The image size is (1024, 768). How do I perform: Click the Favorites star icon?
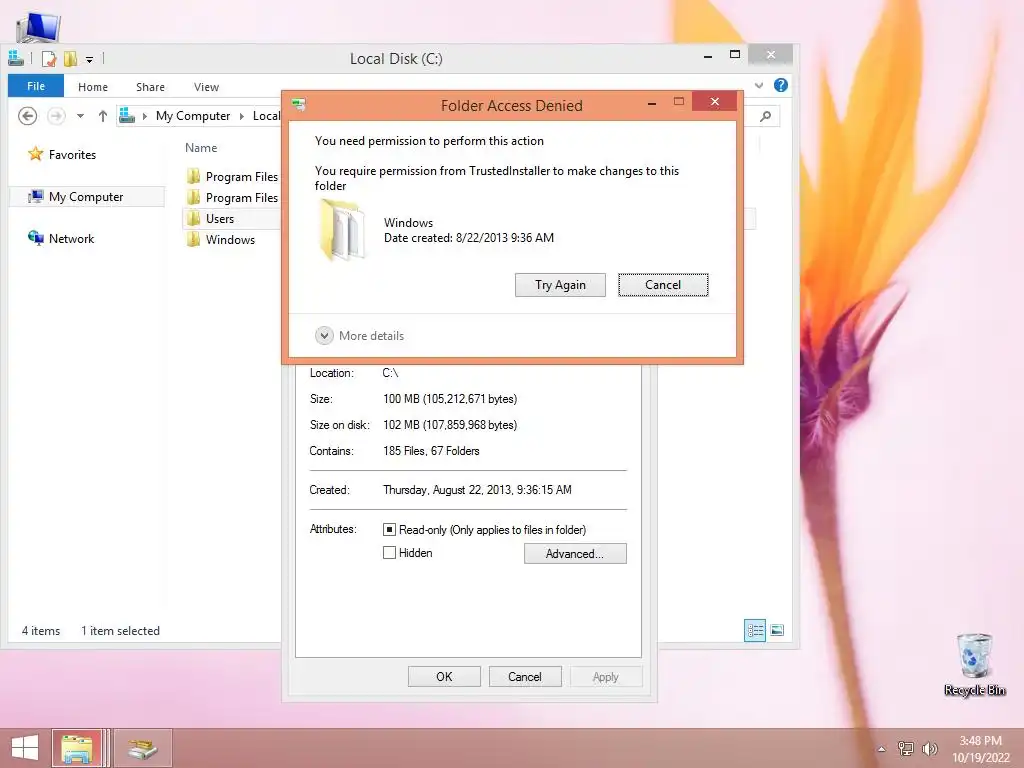click(x=35, y=154)
